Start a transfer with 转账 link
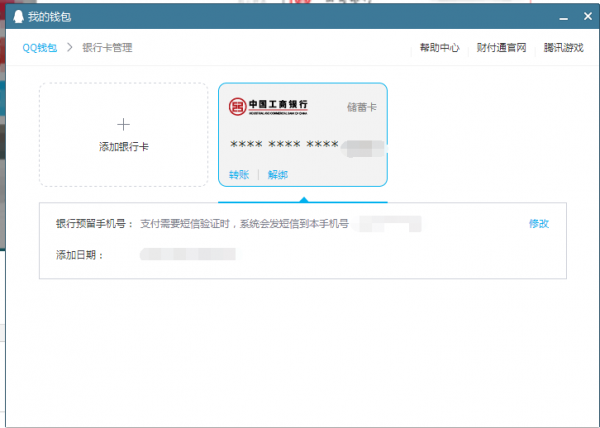The width and height of the screenshot is (600, 428). [239, 175]
